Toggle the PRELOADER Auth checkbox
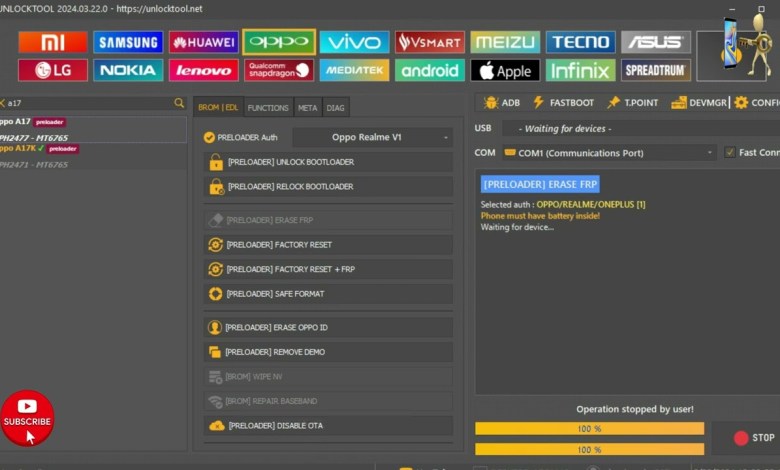This screenshot has width=780, height=470. point(209,138)
